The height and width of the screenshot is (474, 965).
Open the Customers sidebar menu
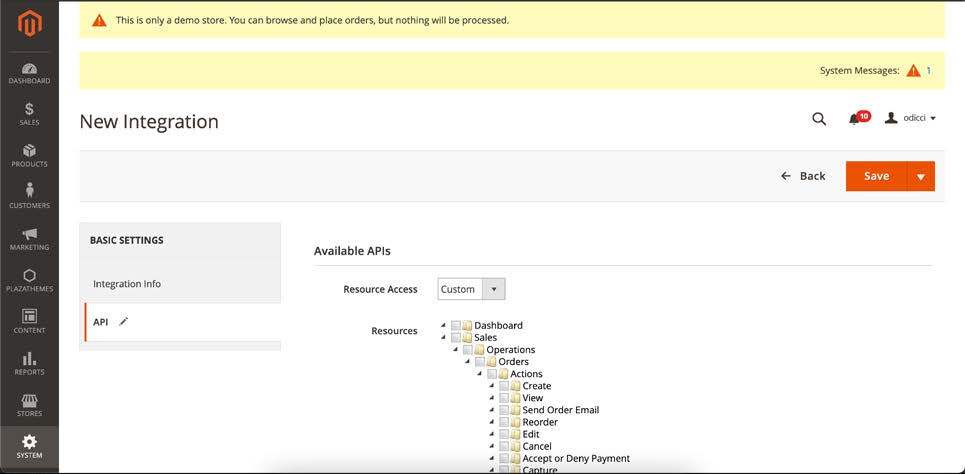click(29, 197)
